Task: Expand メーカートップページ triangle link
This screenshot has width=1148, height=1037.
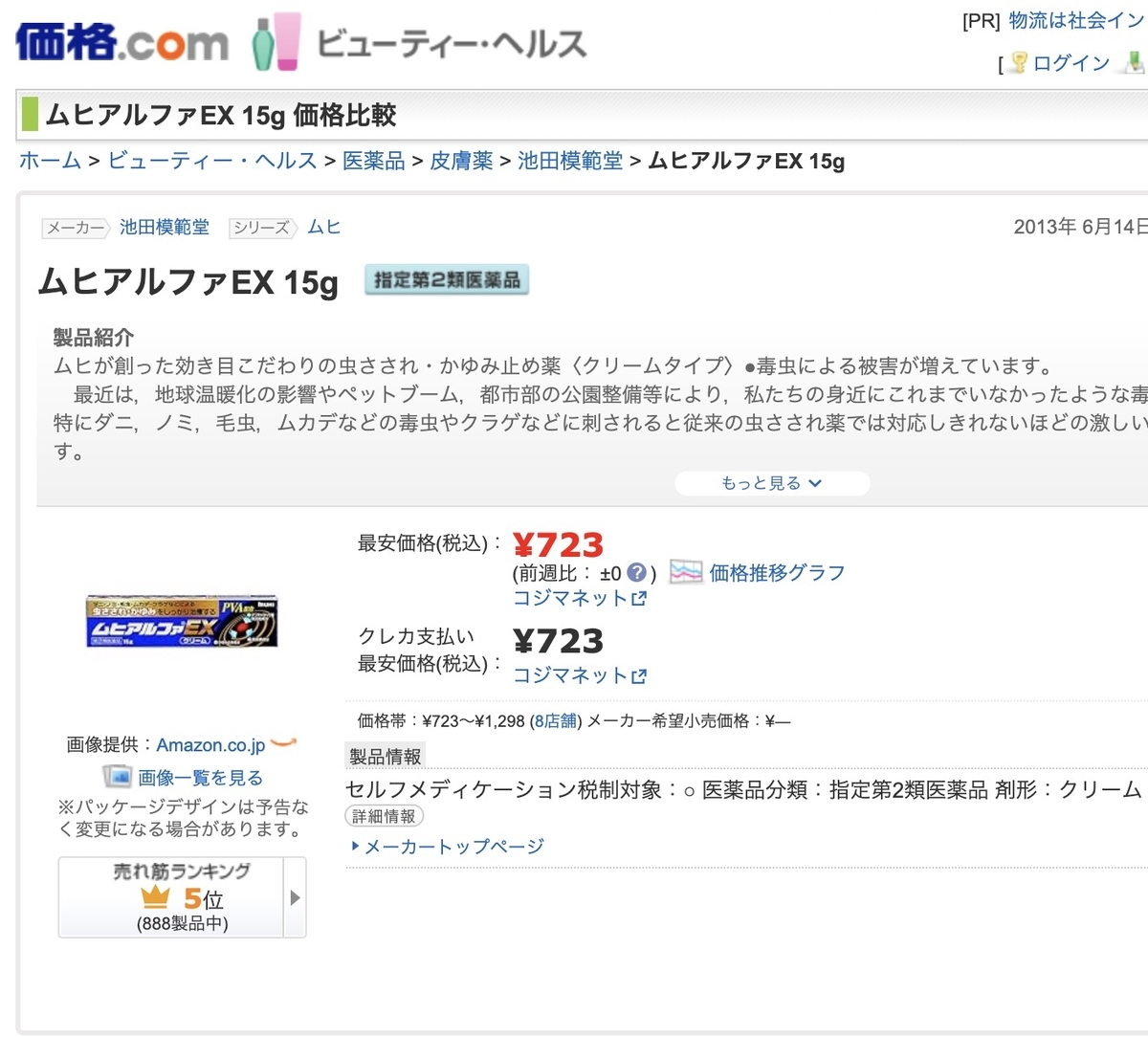Action: (356, 846)
